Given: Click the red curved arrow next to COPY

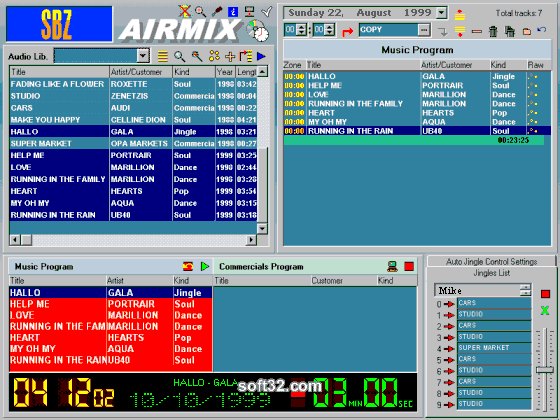Looking at the screenshot, I should [x=347, y=32].
